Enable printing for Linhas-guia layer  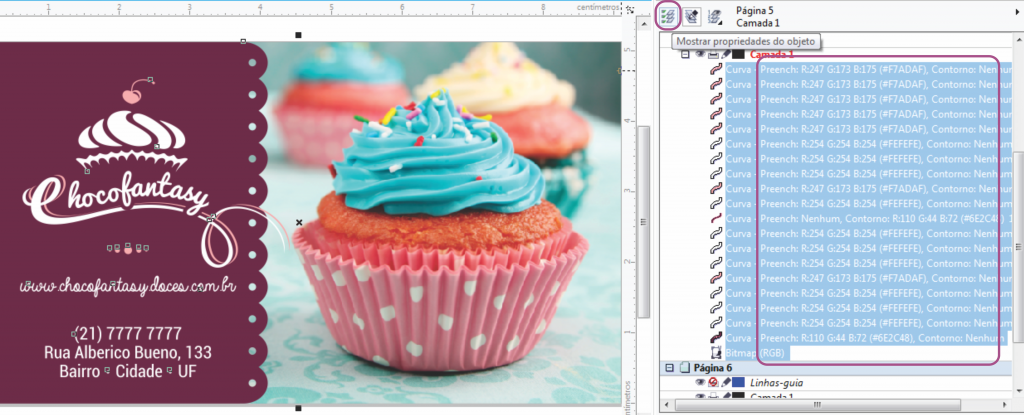pyautogui.click(x=713, y=382)
